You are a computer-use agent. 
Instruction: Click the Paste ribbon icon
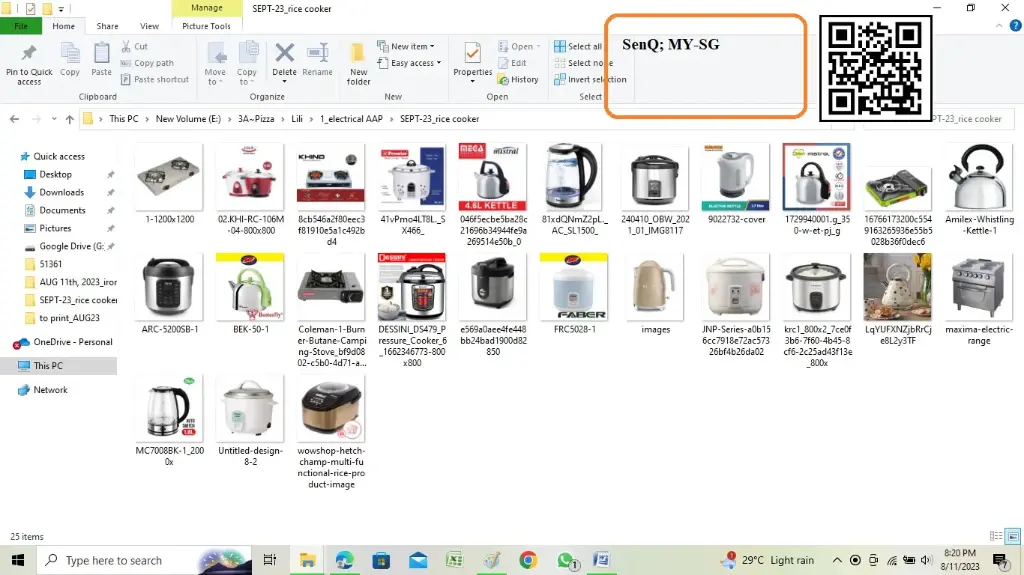pyautogui.click(x=101, y=53)
